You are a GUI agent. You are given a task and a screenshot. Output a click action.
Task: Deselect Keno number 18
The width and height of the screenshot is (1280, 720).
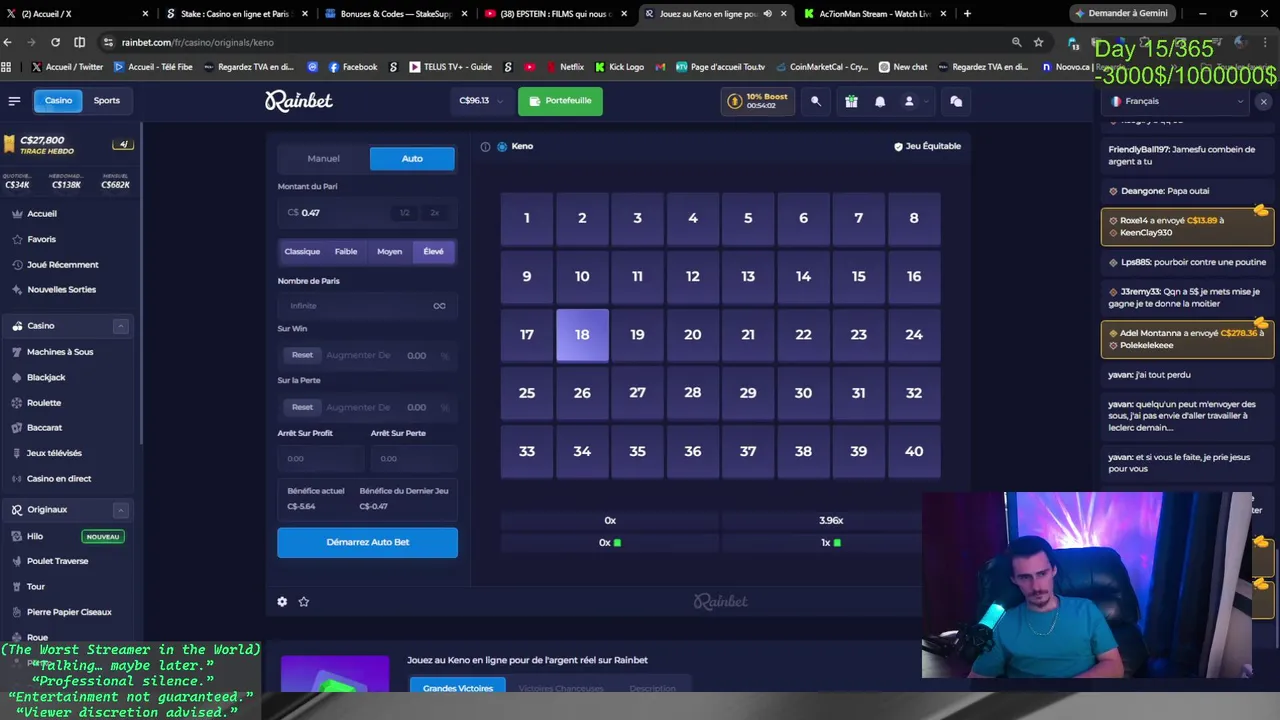582,335
